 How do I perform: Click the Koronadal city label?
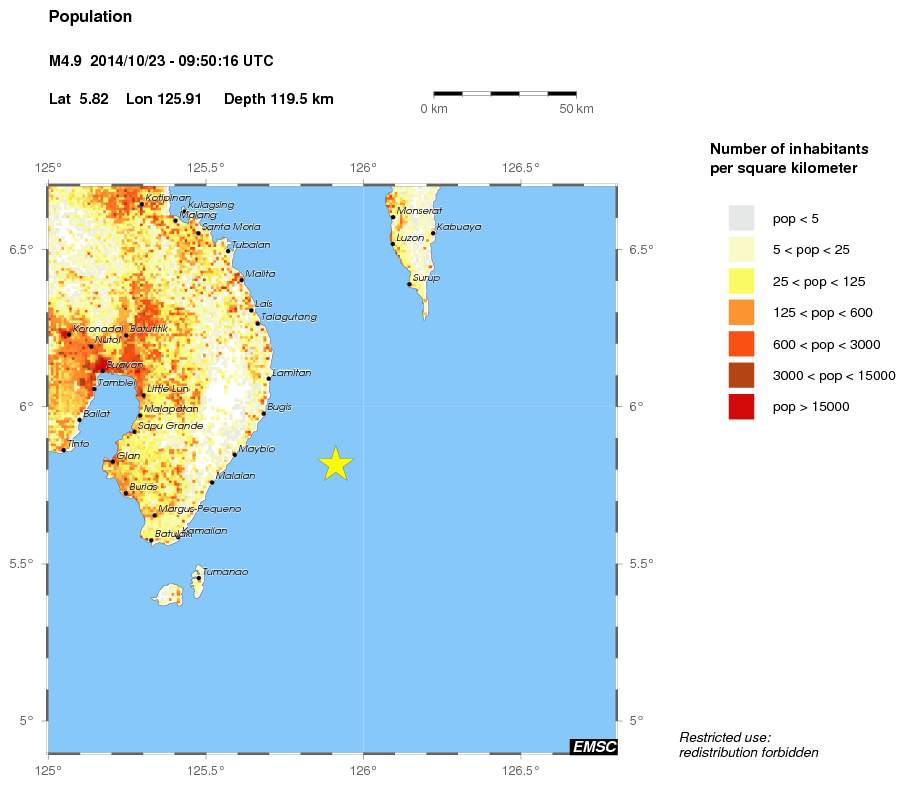click(x=98, y=328)
